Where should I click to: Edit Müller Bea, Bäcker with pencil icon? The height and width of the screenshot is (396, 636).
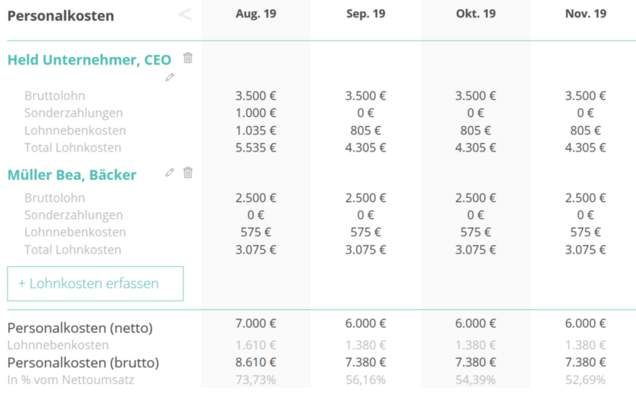point(170,173)
